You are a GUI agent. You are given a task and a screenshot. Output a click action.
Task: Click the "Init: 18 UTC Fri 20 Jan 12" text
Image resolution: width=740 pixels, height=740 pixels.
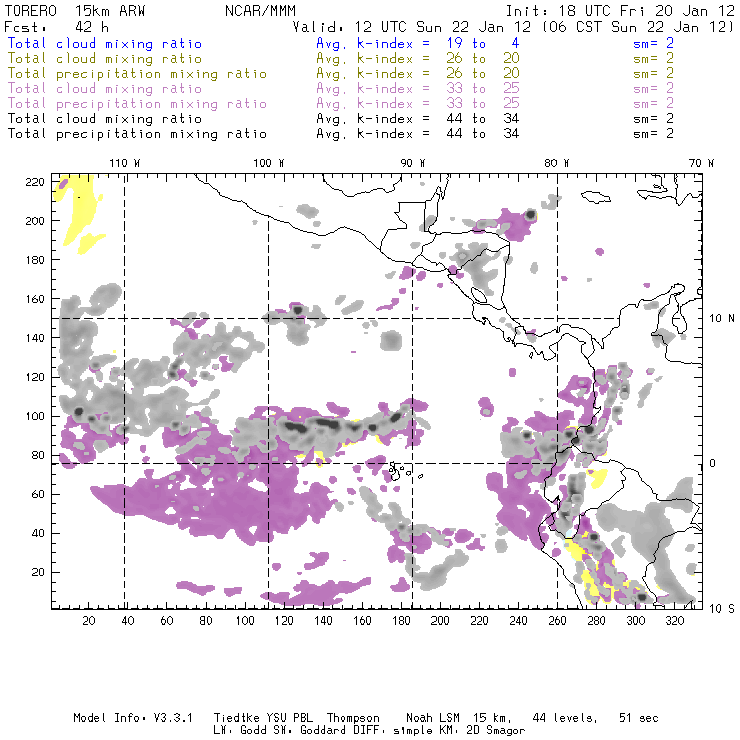[620, 11]
